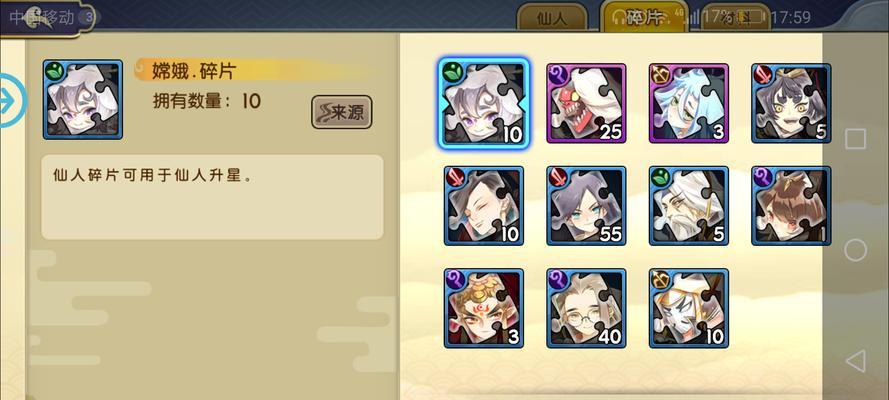Open the third tab beside 碎片
The height and width of the screenshot is (400, 889).
(x=736, y=18)
